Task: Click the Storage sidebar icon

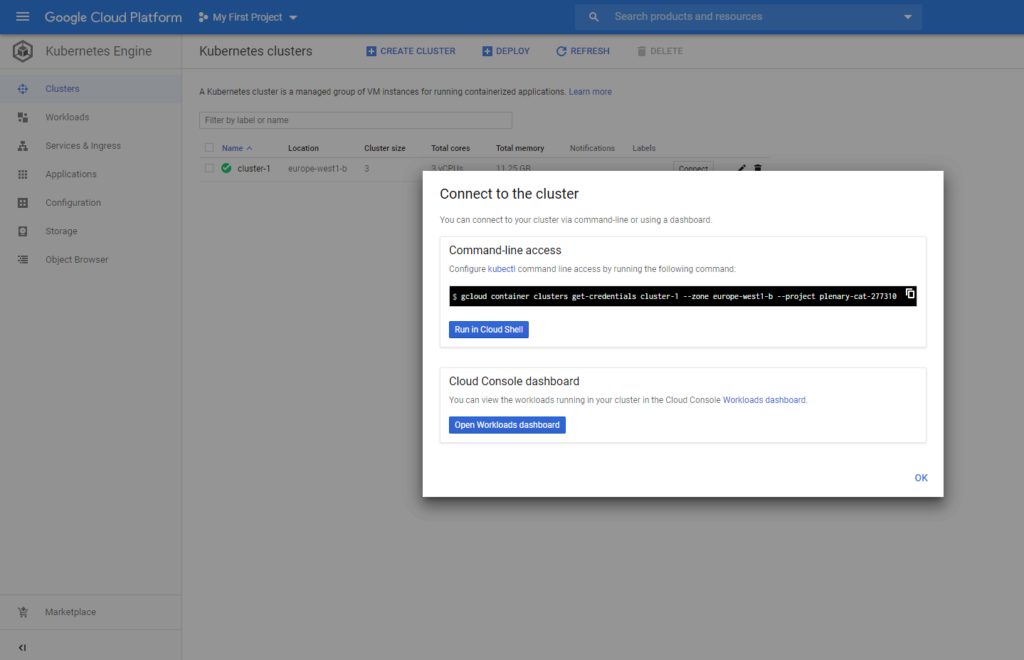Action: pos(23,231)
